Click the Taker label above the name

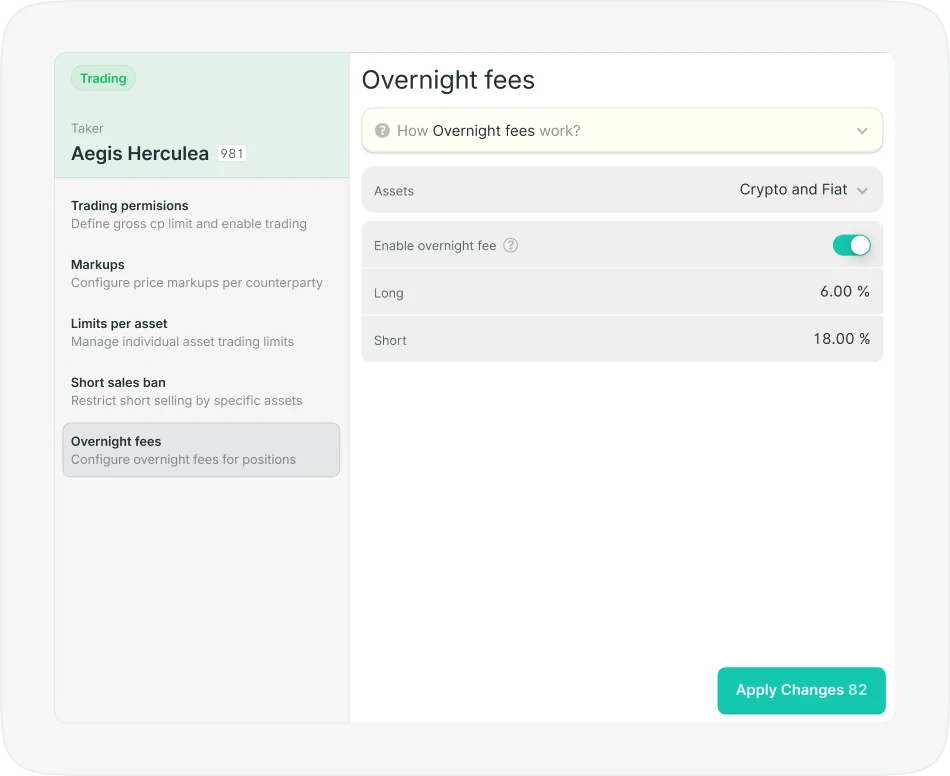pyautogui.click(x=87, y=128)
